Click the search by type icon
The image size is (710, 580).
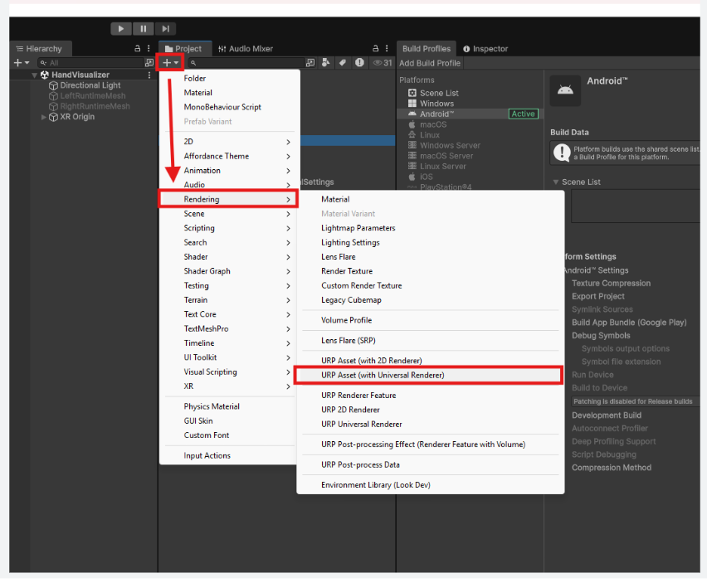(x=326, y=63)
